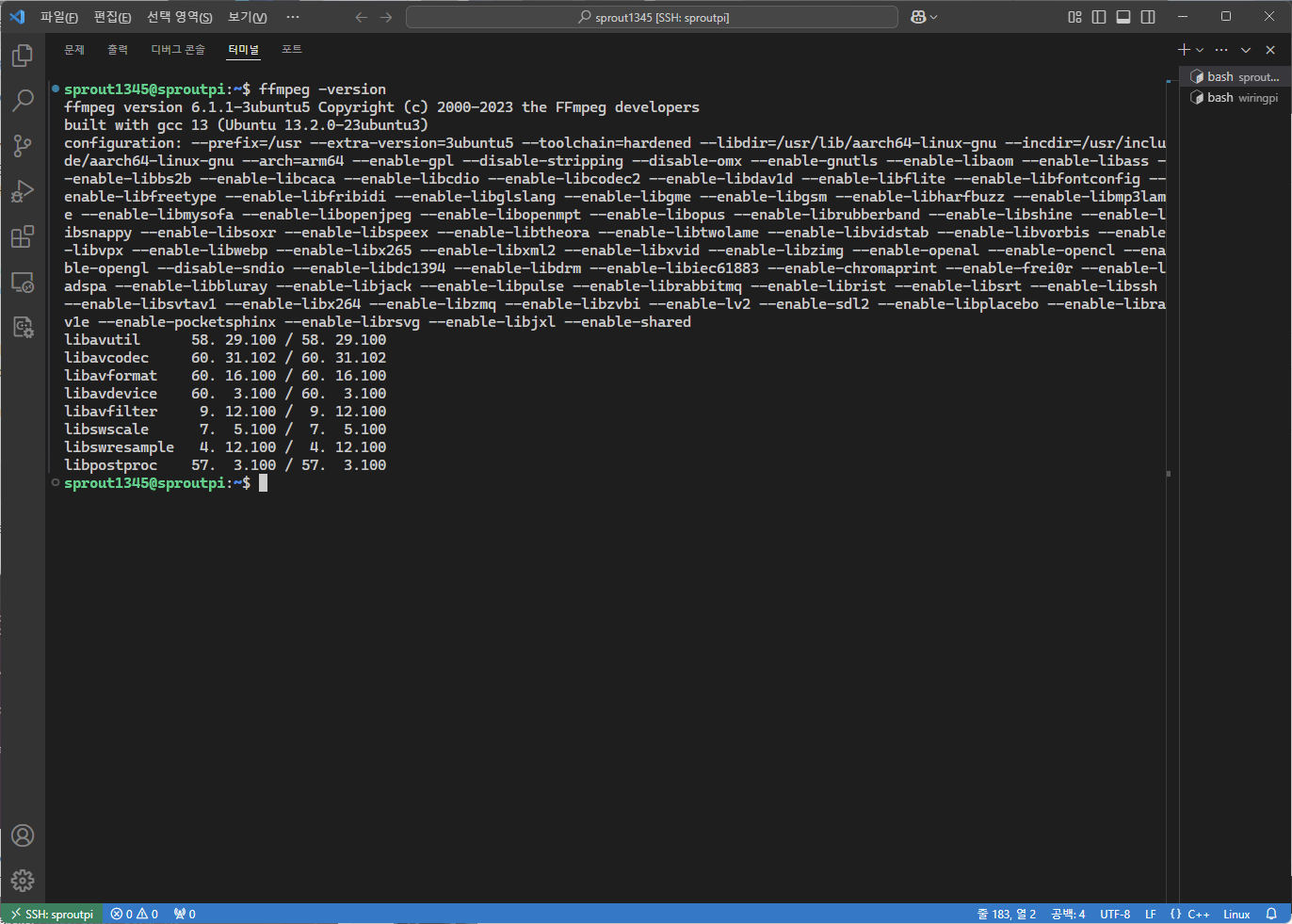Screen dimensions: 1292x924
Task: Click the libswresample version line
Action: [x=225, y=447]
